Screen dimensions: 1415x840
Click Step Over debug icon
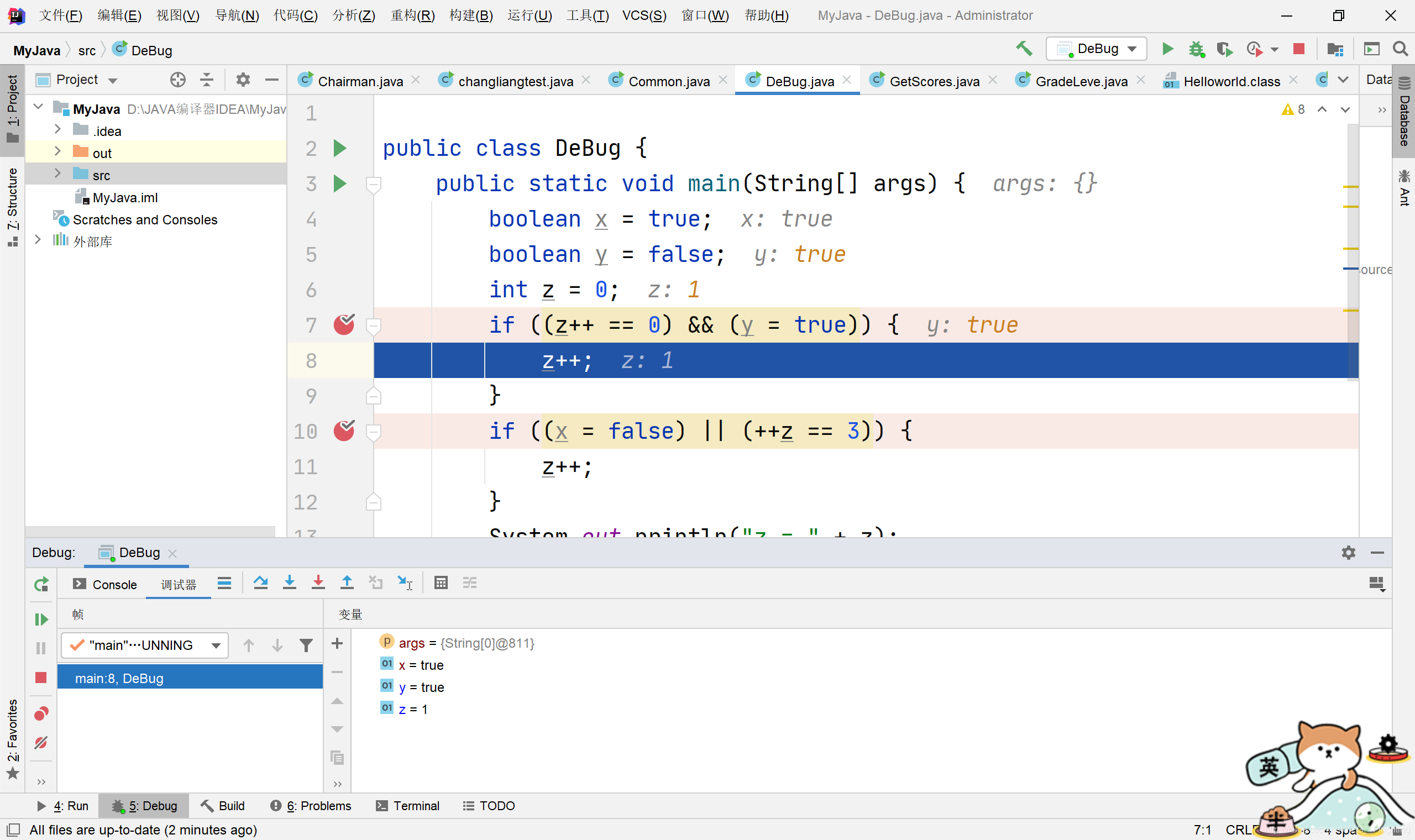tap(260, 582)
